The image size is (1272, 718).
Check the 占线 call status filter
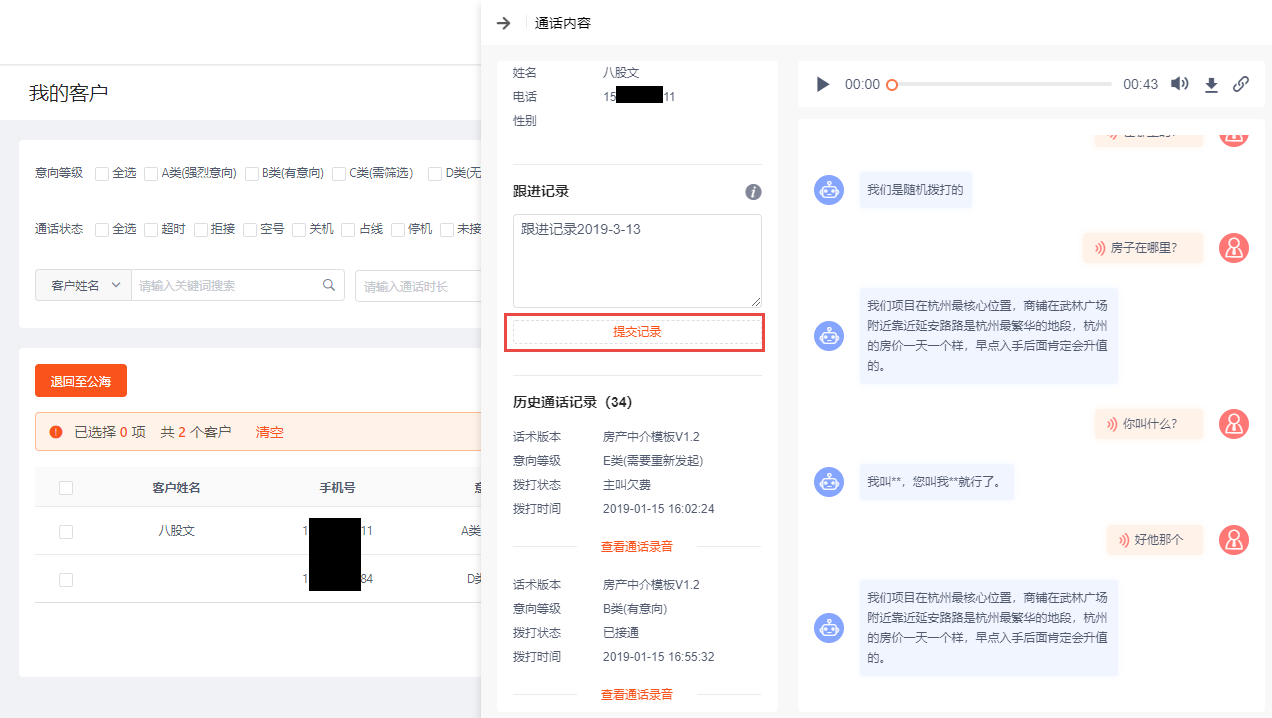[348, 229]
